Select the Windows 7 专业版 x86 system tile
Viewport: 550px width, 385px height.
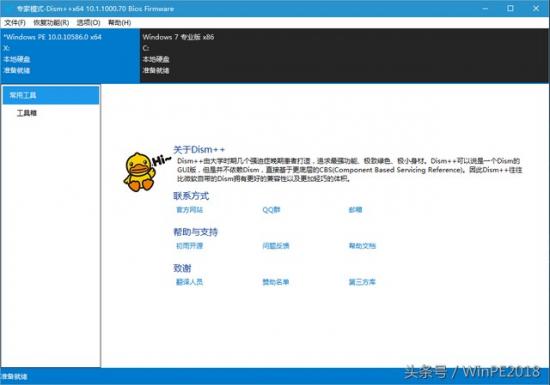[x=344, y=55]
